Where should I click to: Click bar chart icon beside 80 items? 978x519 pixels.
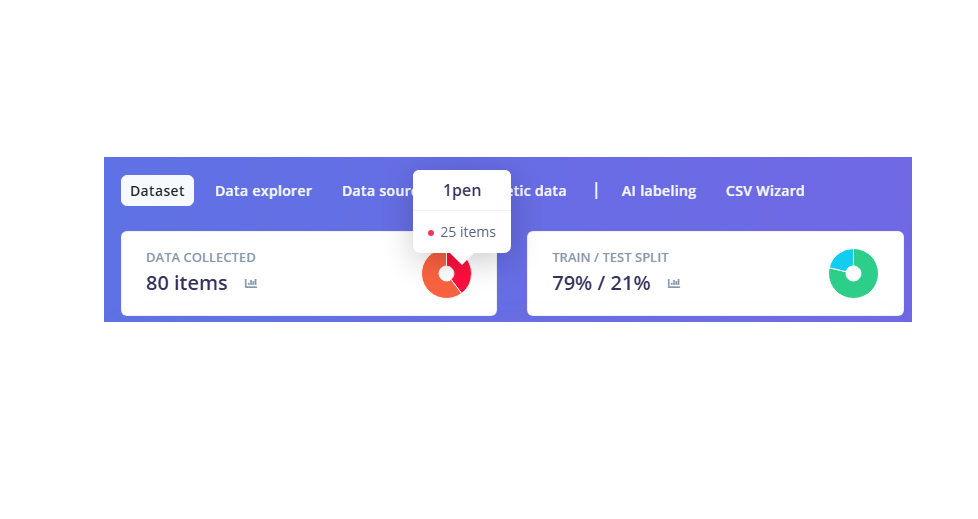tap(251, 284)
